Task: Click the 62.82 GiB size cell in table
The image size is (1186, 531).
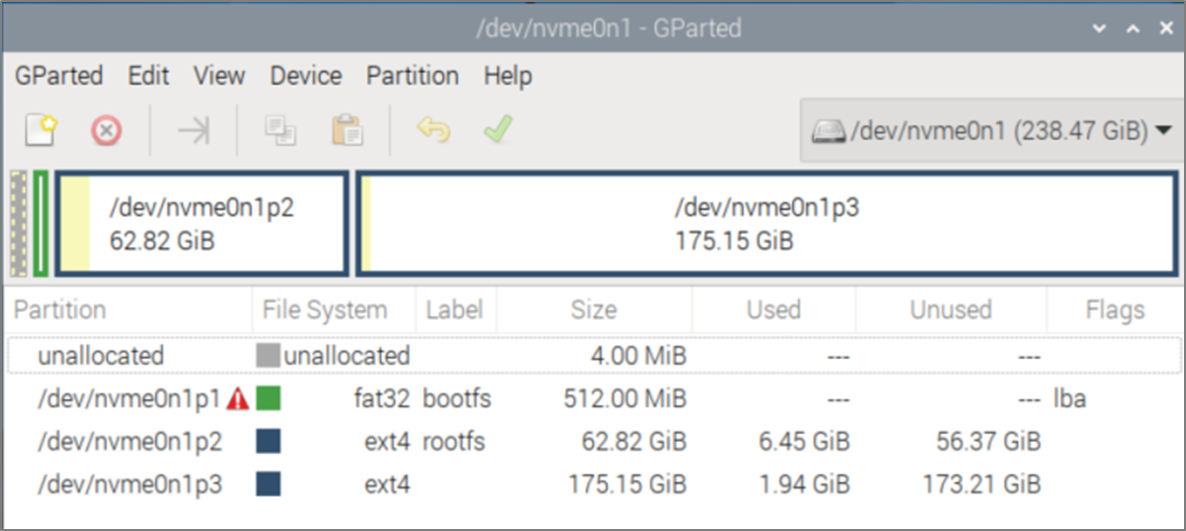Action: coord(633,441)
